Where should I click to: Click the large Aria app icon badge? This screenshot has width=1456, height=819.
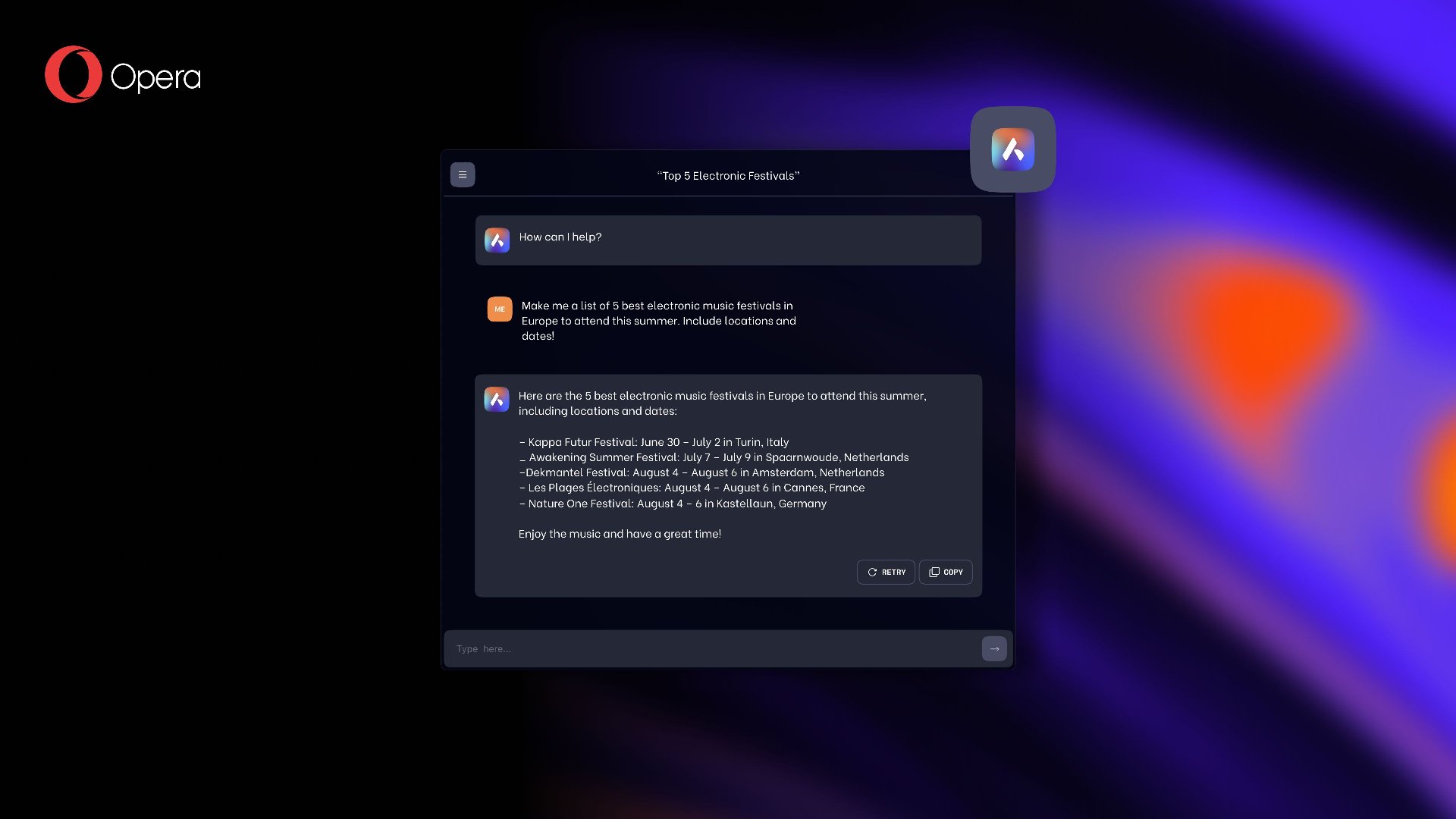(1012, 149)
